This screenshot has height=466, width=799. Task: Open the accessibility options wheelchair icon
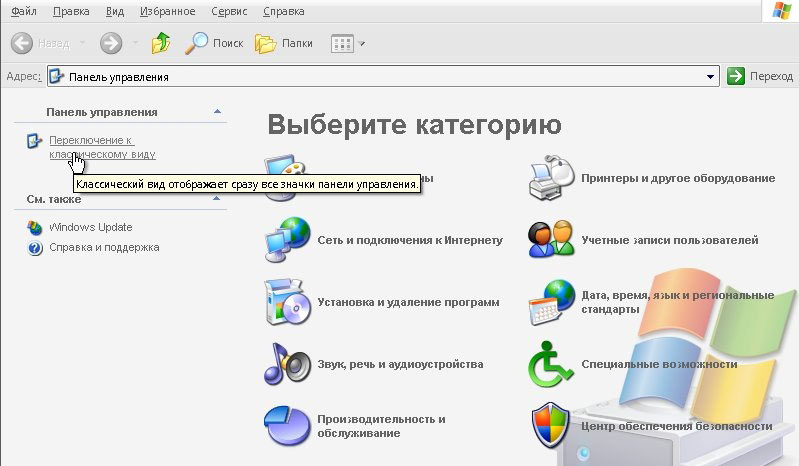pos(549,364)
